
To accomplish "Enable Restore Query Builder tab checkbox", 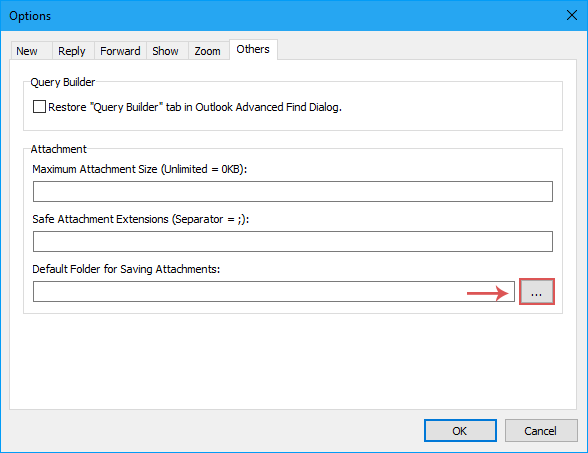I will click(x=39, y=107).
